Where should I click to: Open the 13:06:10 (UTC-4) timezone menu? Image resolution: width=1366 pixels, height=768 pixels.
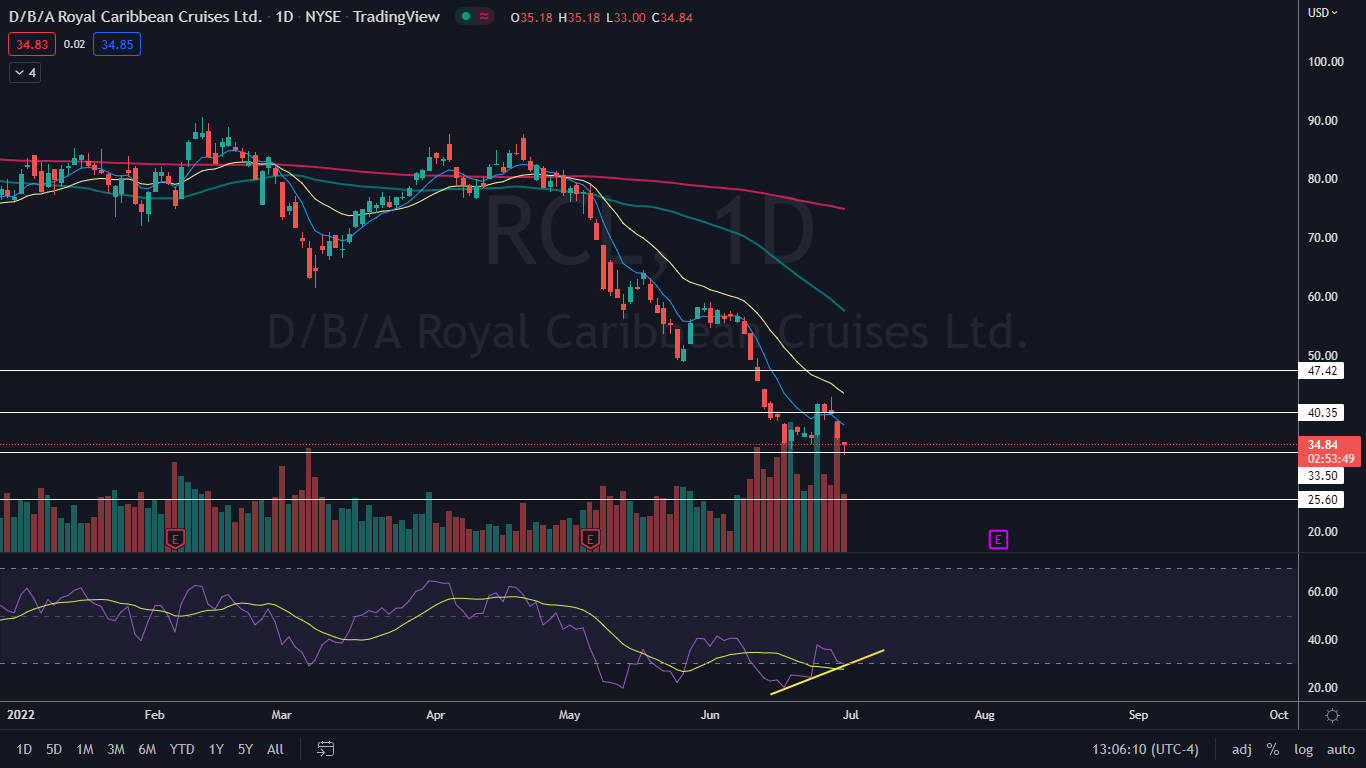click(x=1144, y=749)
